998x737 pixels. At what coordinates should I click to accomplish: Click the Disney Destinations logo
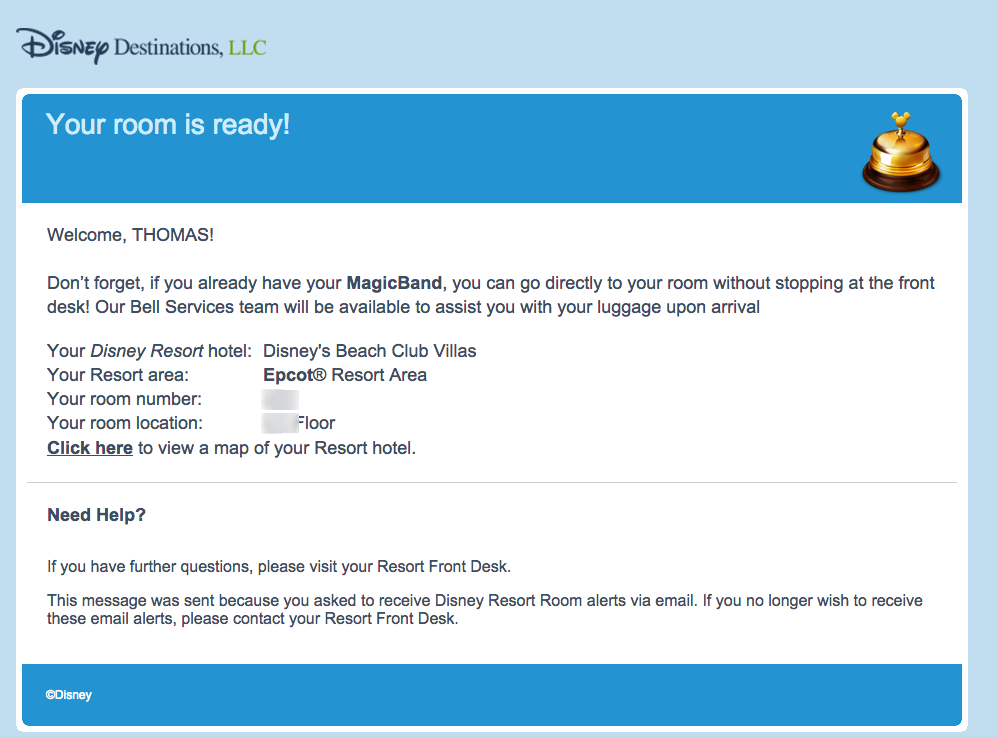(x=141, y=46)
